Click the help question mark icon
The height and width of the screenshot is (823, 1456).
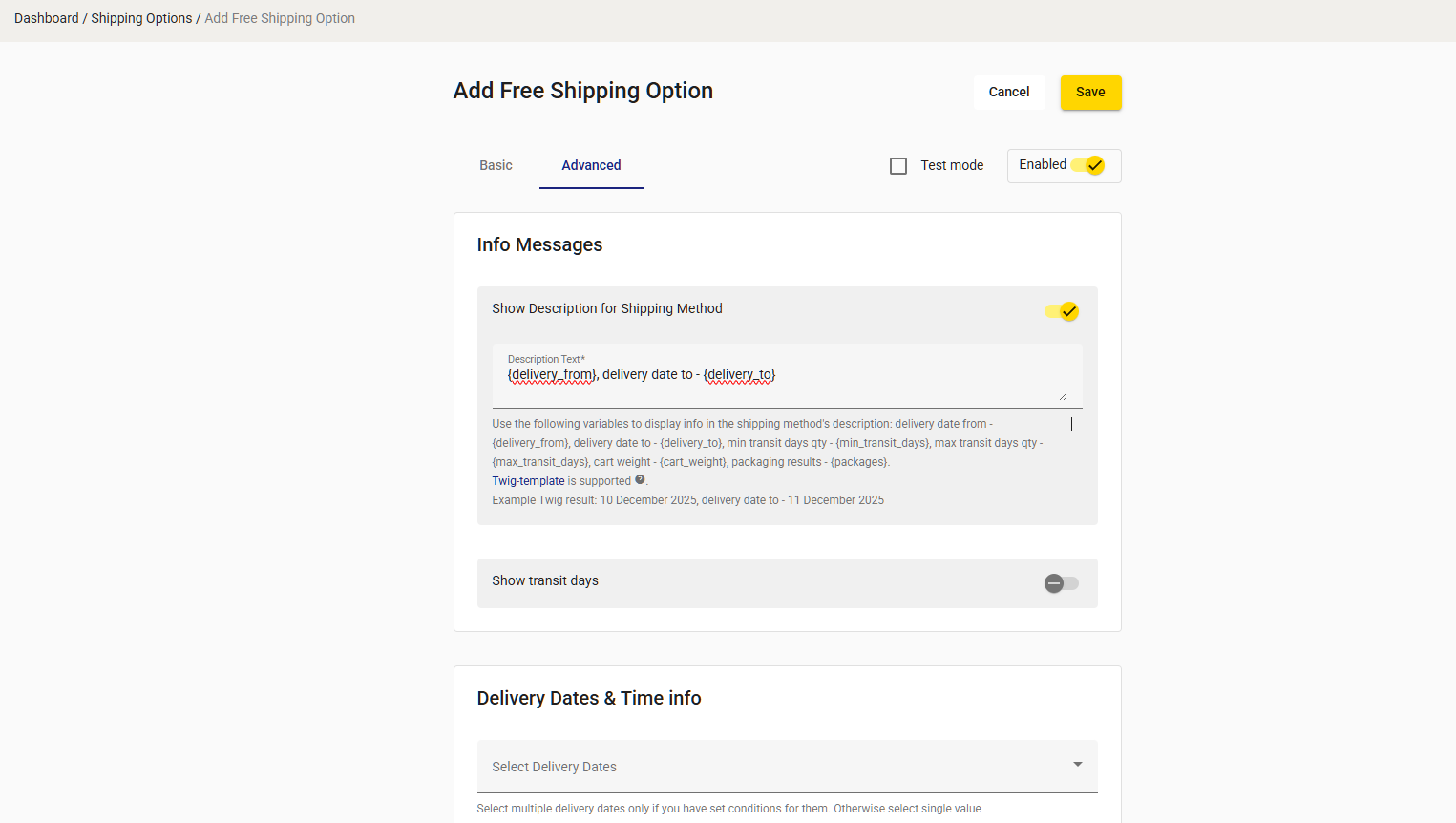(640, 480)
